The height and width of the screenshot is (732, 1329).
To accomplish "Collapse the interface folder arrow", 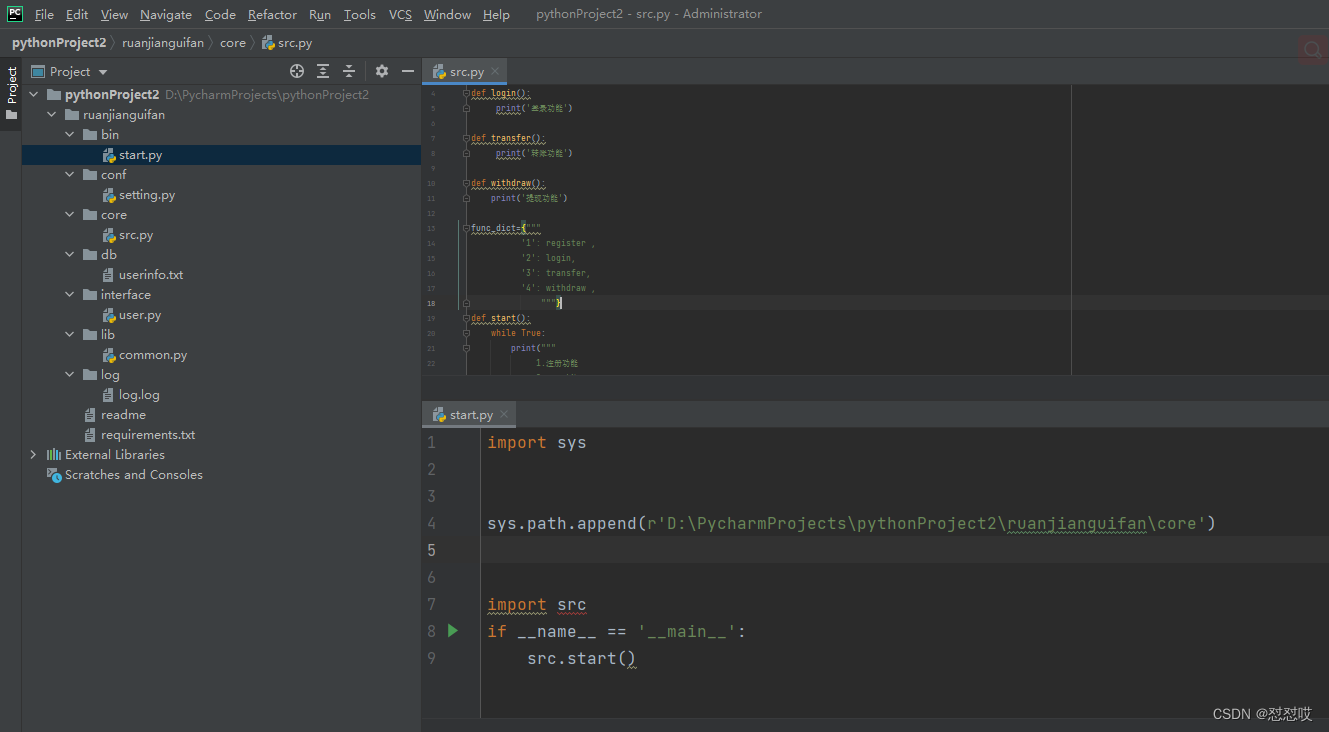I will pos(70,295).
